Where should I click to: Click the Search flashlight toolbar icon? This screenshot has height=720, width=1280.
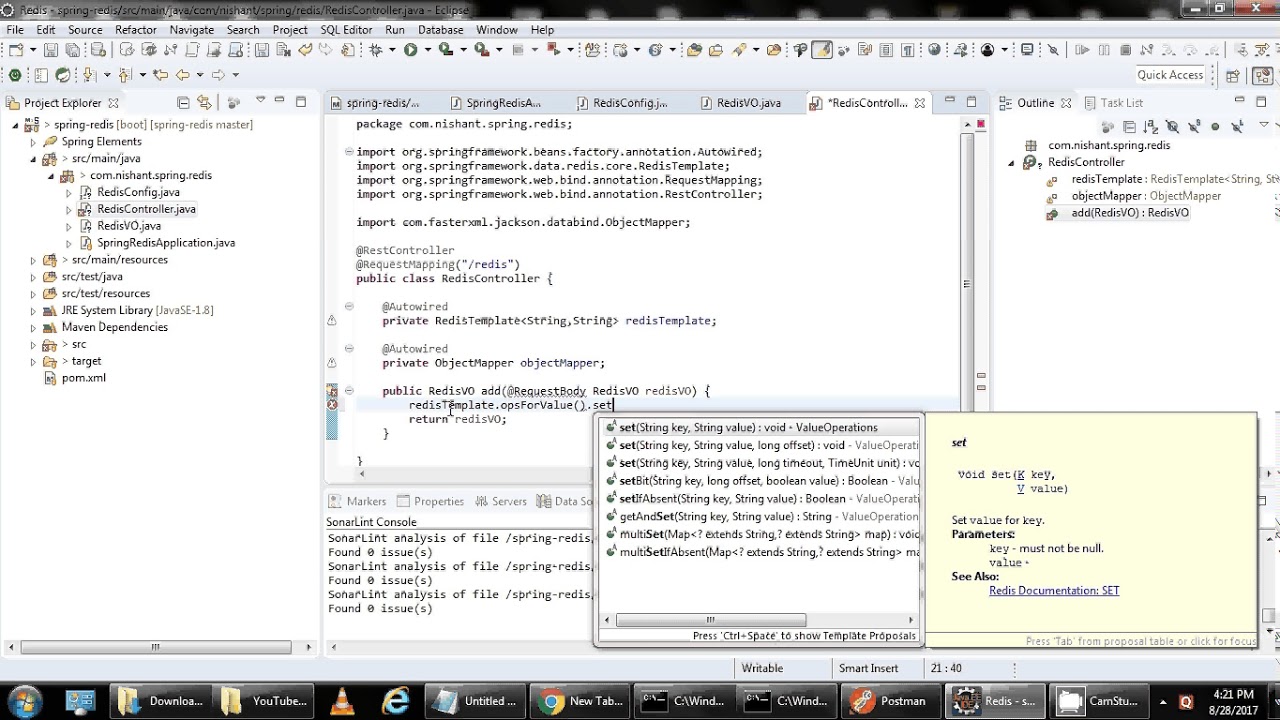[x=739, y=49]
